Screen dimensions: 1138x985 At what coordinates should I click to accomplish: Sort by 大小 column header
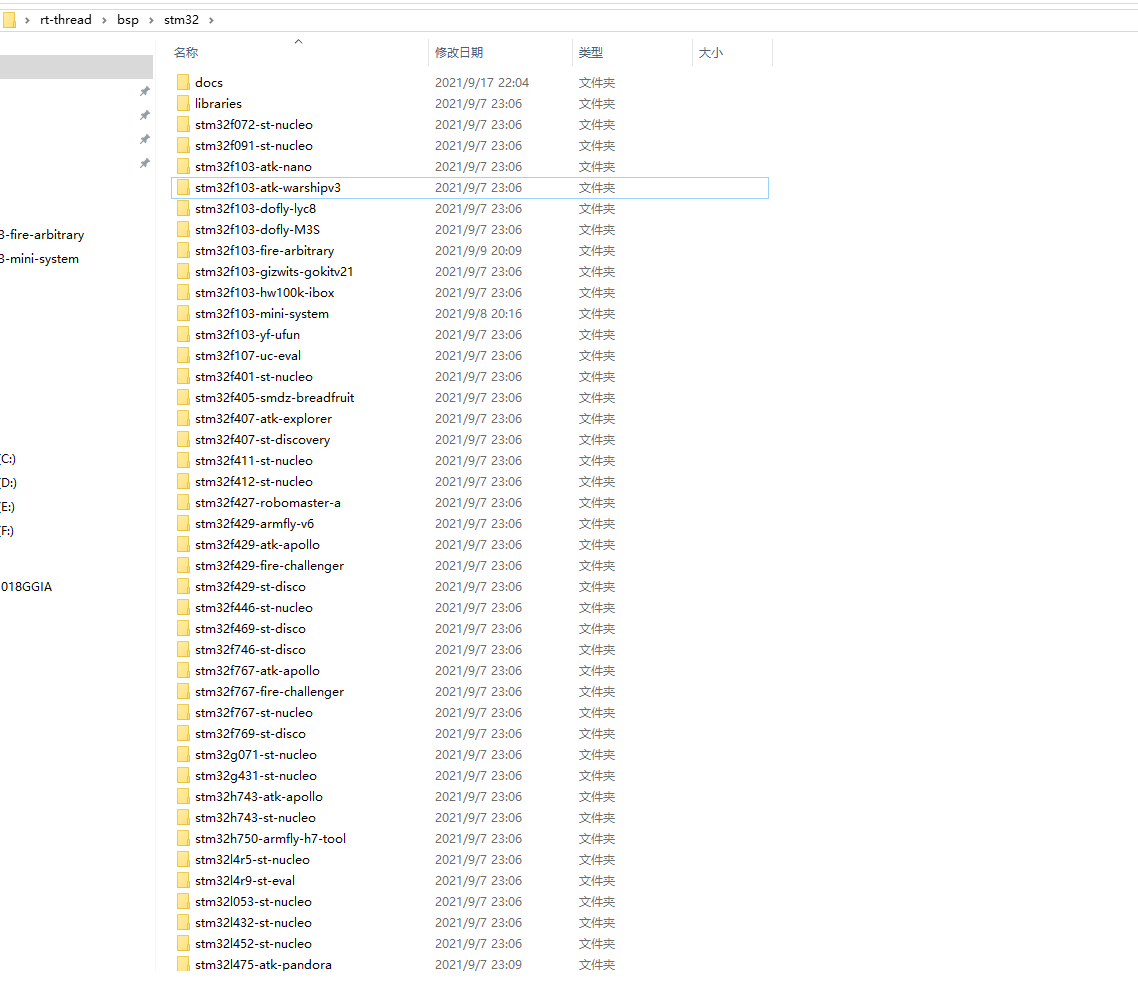(711, 52)
